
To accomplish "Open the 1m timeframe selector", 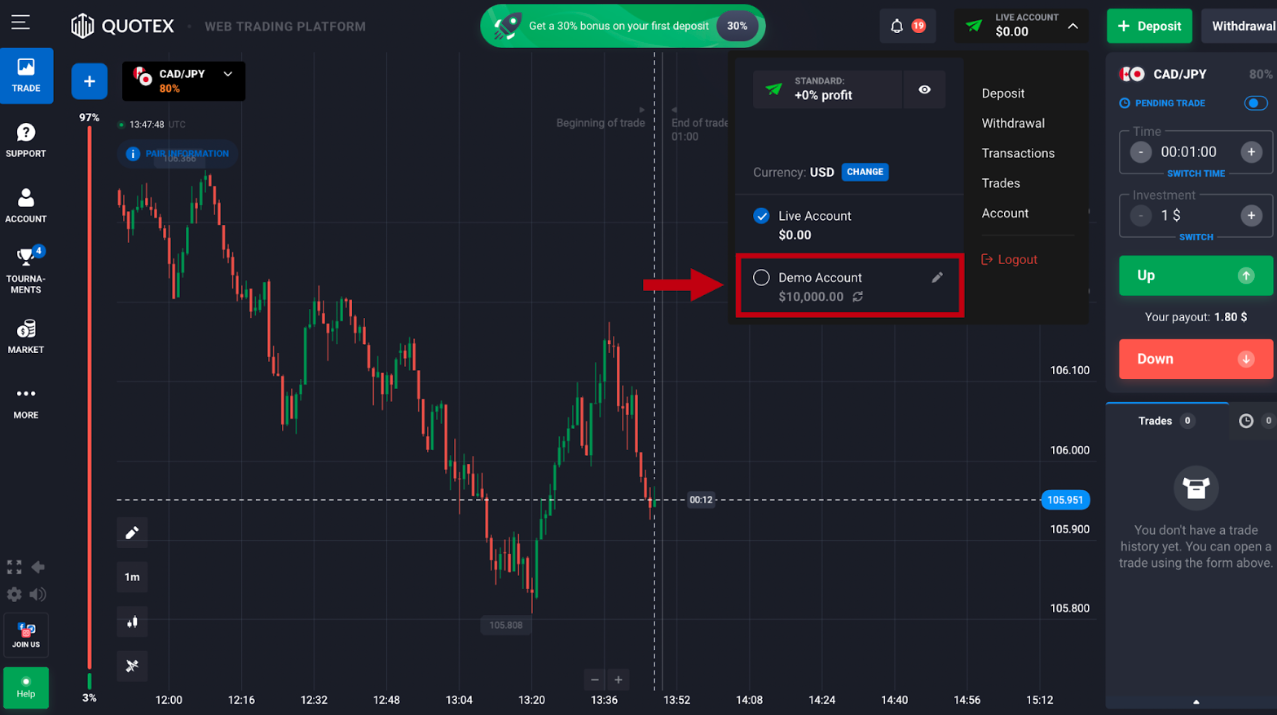I will (132, 577).
